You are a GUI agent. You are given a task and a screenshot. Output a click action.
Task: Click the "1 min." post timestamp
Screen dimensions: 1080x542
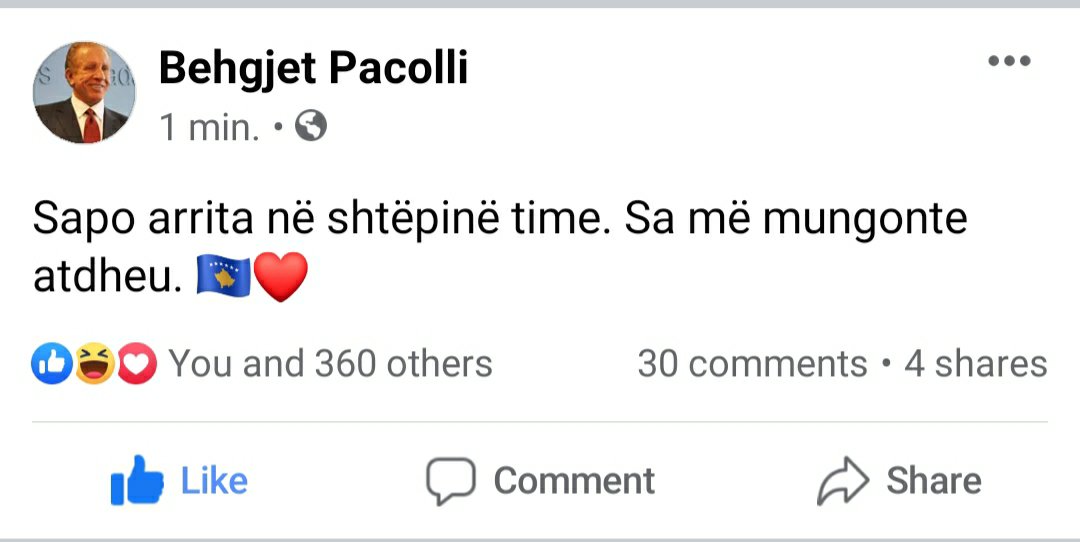(x=210, y=127)
